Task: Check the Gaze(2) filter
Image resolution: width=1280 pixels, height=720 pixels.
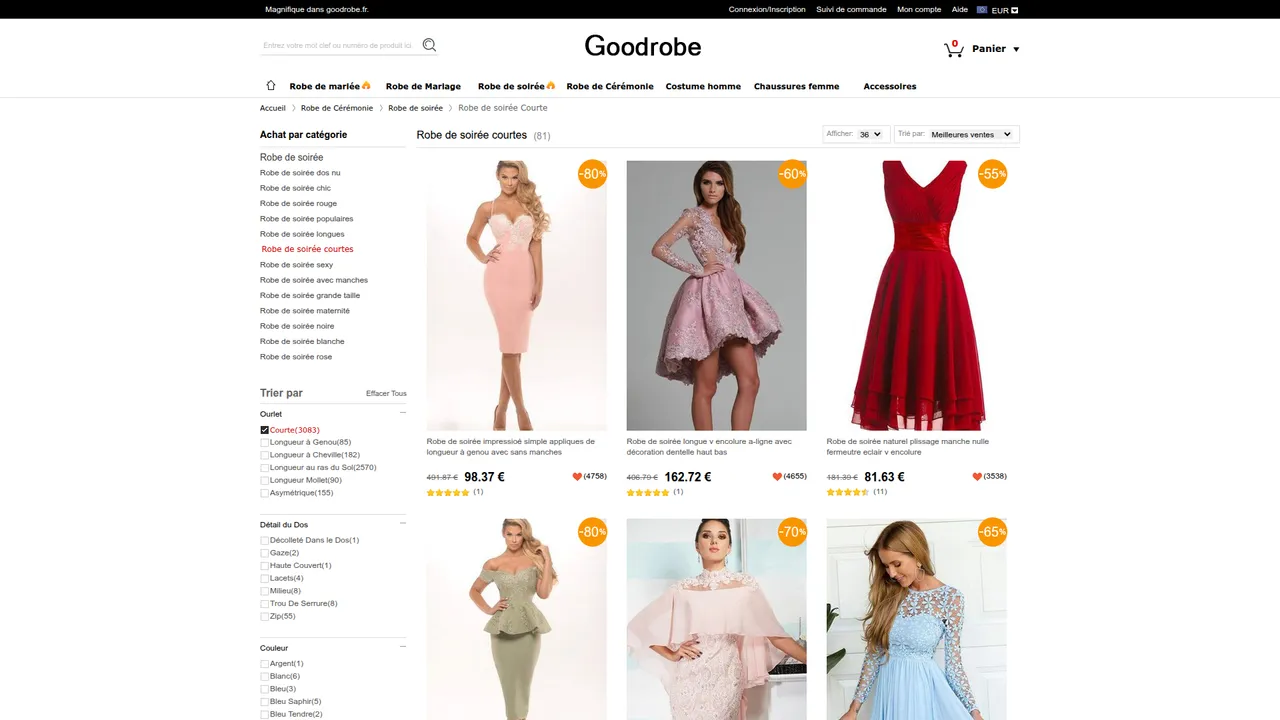Action: (x=265, y=553)
